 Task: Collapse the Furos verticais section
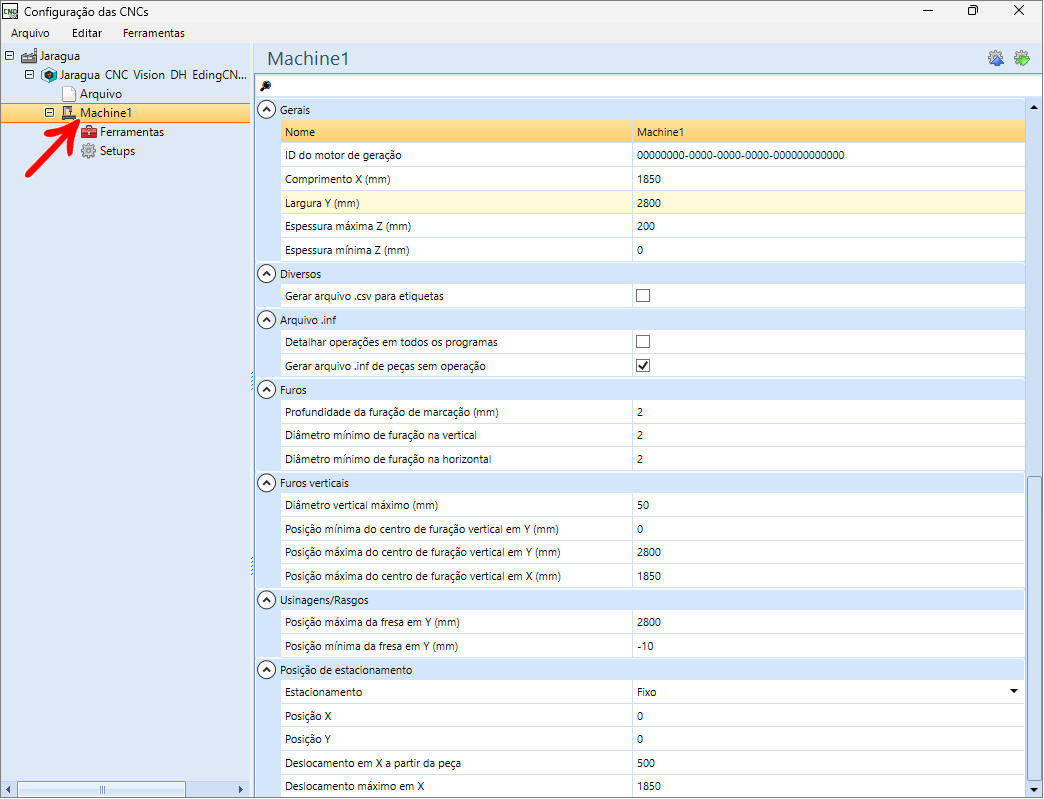pos(267,483)
